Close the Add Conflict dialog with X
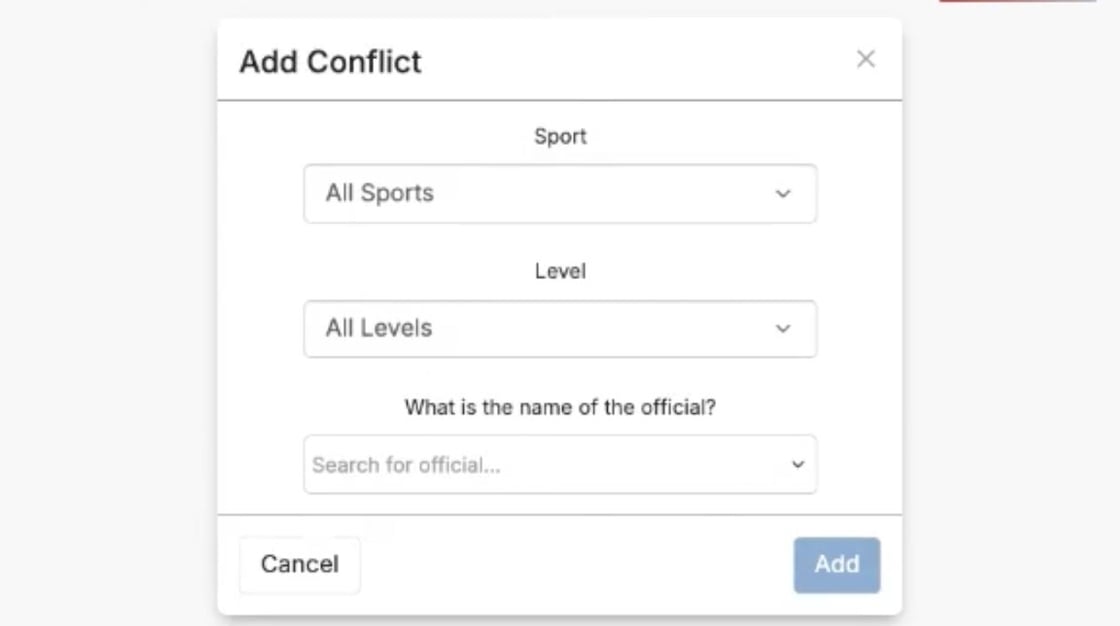This screenshot has height=626, width=1120. tap(866, 59)
